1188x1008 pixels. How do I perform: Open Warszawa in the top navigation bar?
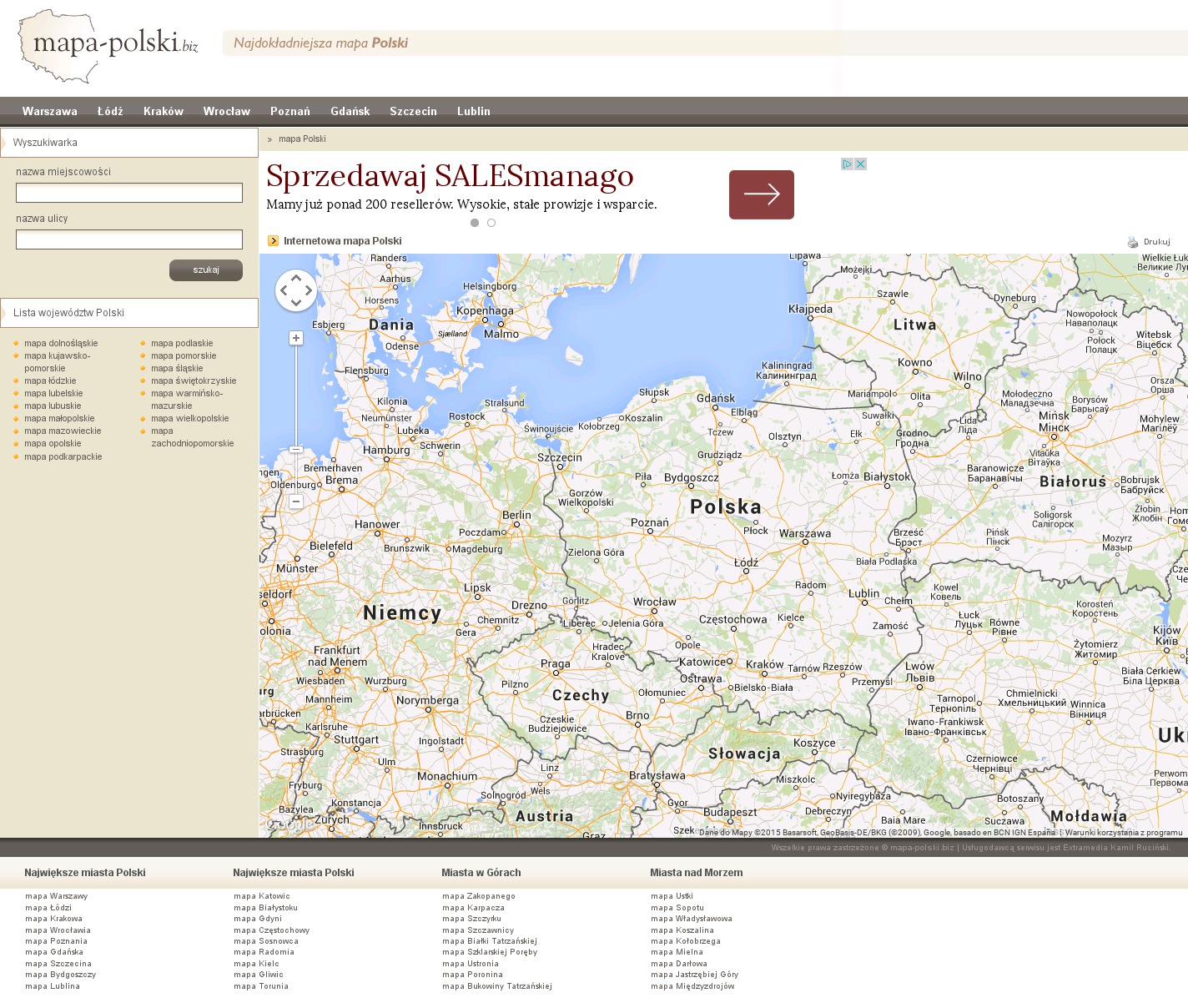(50, 111)
